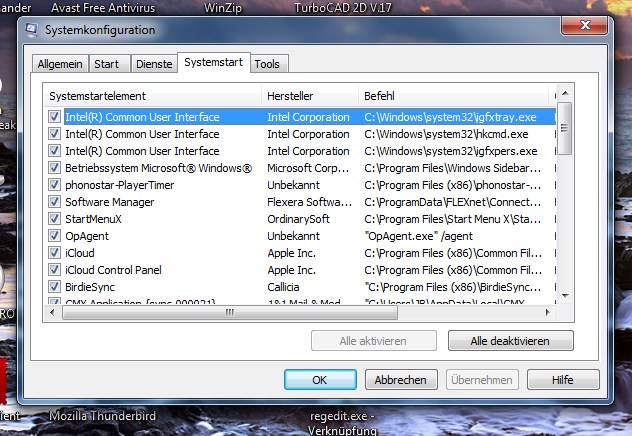Select the Callicia manufacturer cell

283,287
